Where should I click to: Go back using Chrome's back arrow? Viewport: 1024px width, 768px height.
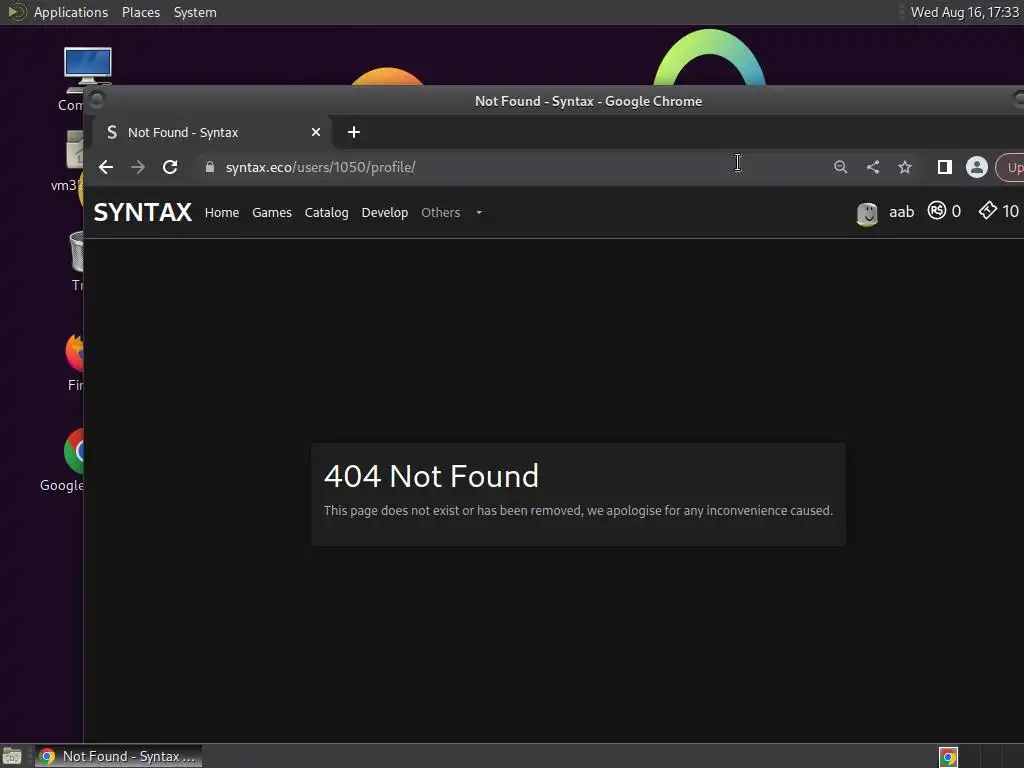coord(106,167)
